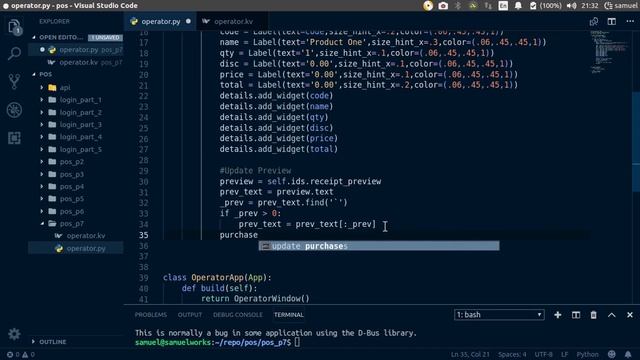This screenshot has width=640, height=360.
Task: Expand the pos_p4 folder
Action: click(71, 187)
